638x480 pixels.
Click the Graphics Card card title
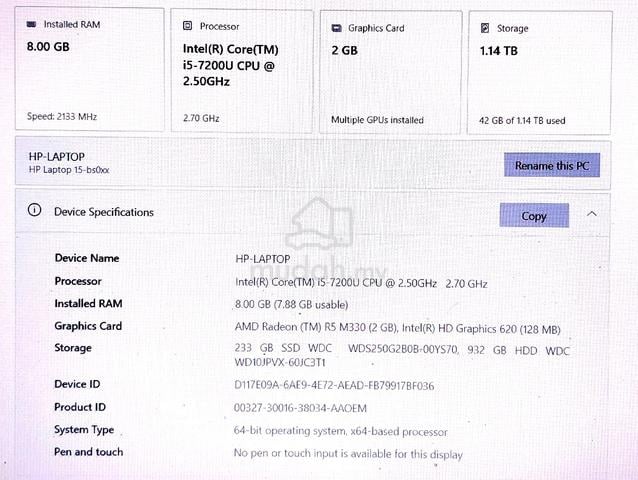376,28
